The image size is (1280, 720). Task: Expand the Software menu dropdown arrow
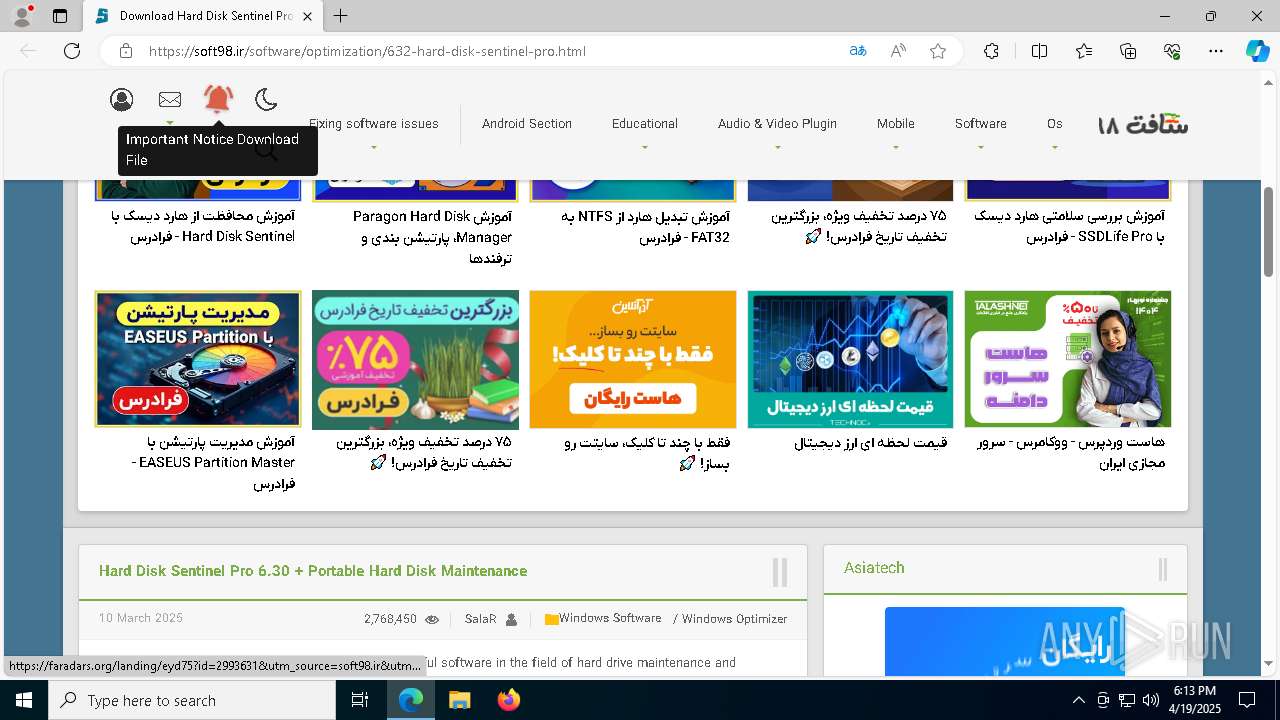click(981, 148)
